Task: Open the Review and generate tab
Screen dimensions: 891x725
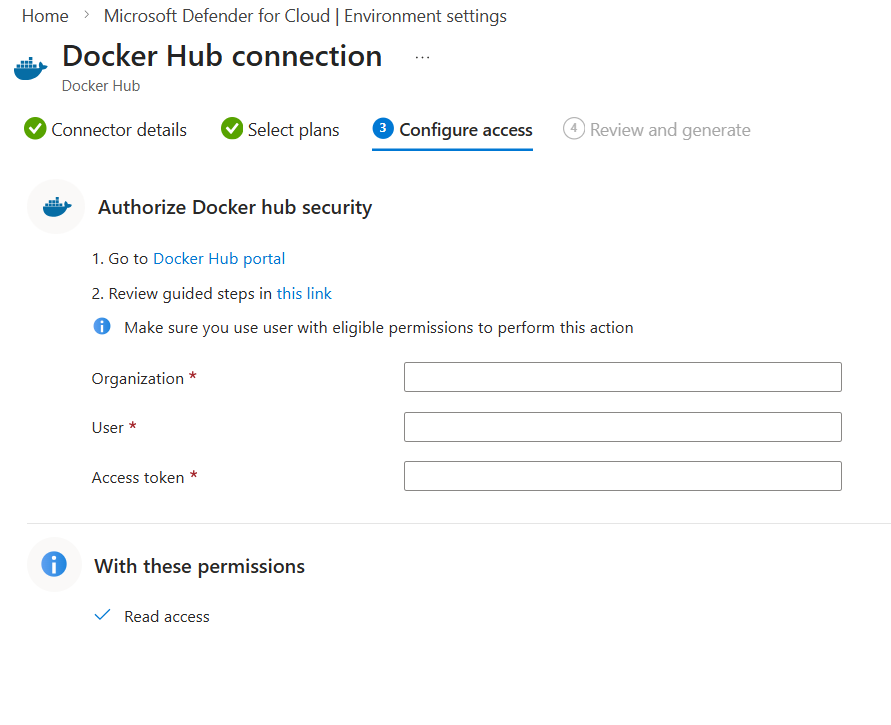Action: point(657,130)
